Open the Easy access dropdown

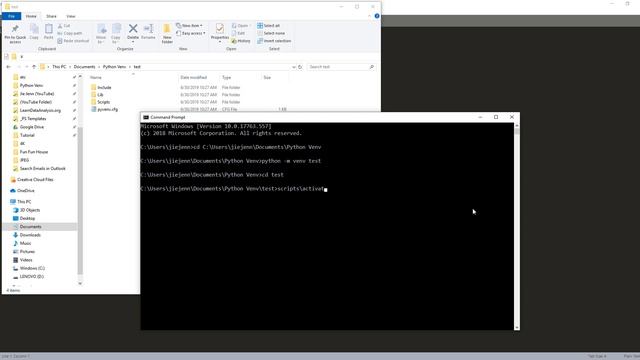[191, 33]
